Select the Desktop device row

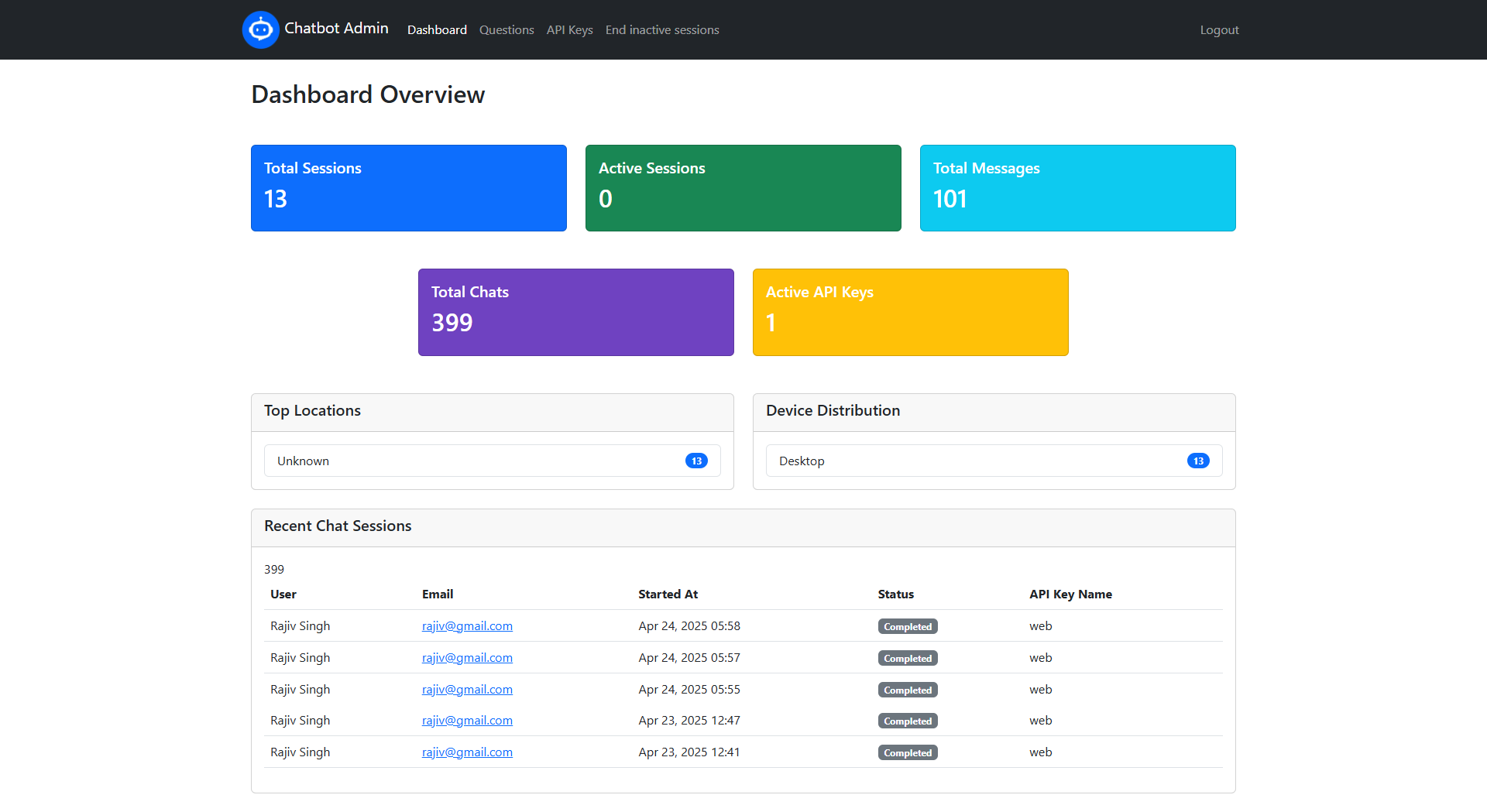[994, 461]
